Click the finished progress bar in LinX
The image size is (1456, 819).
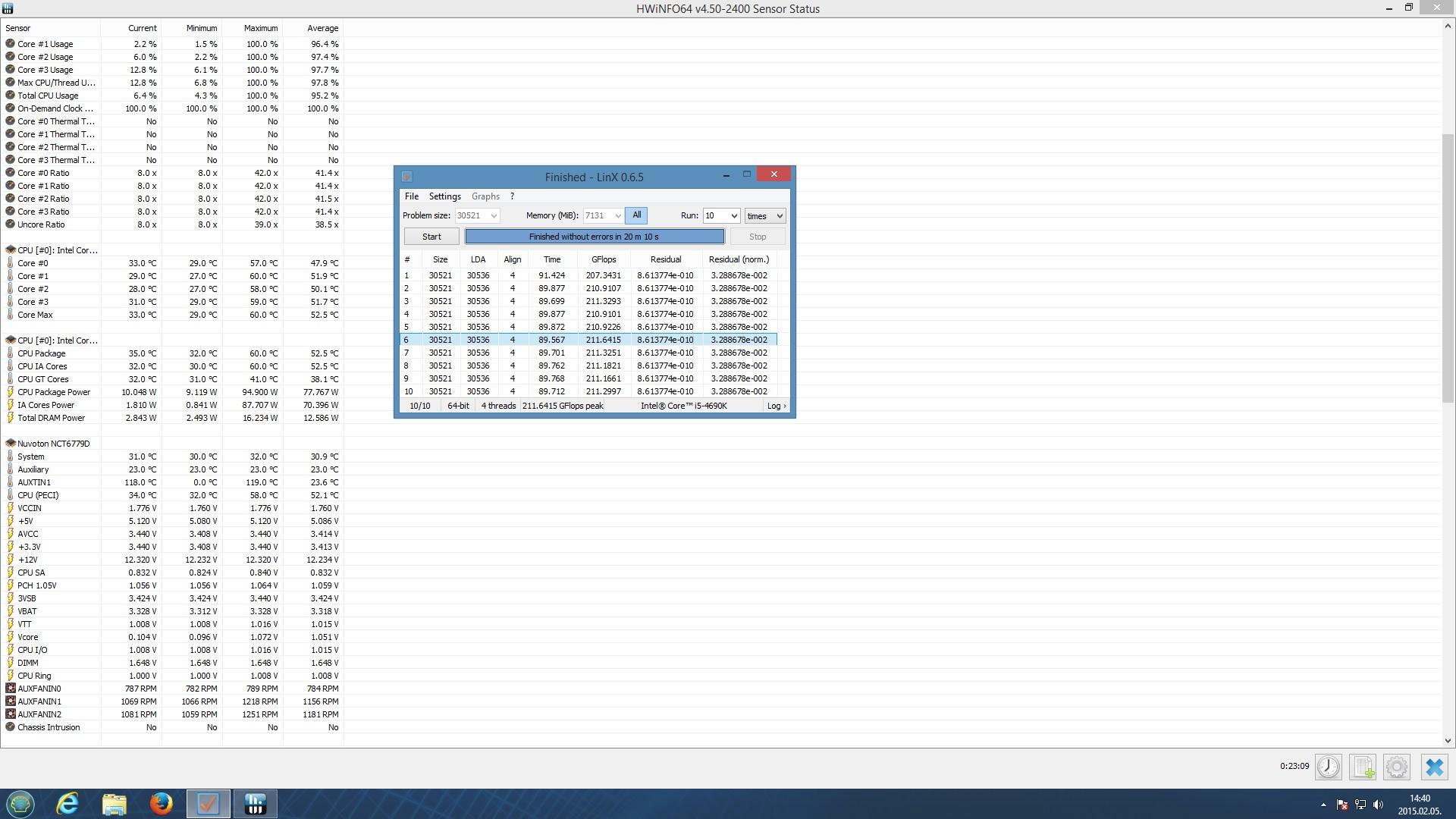click(x=595, y=237)
